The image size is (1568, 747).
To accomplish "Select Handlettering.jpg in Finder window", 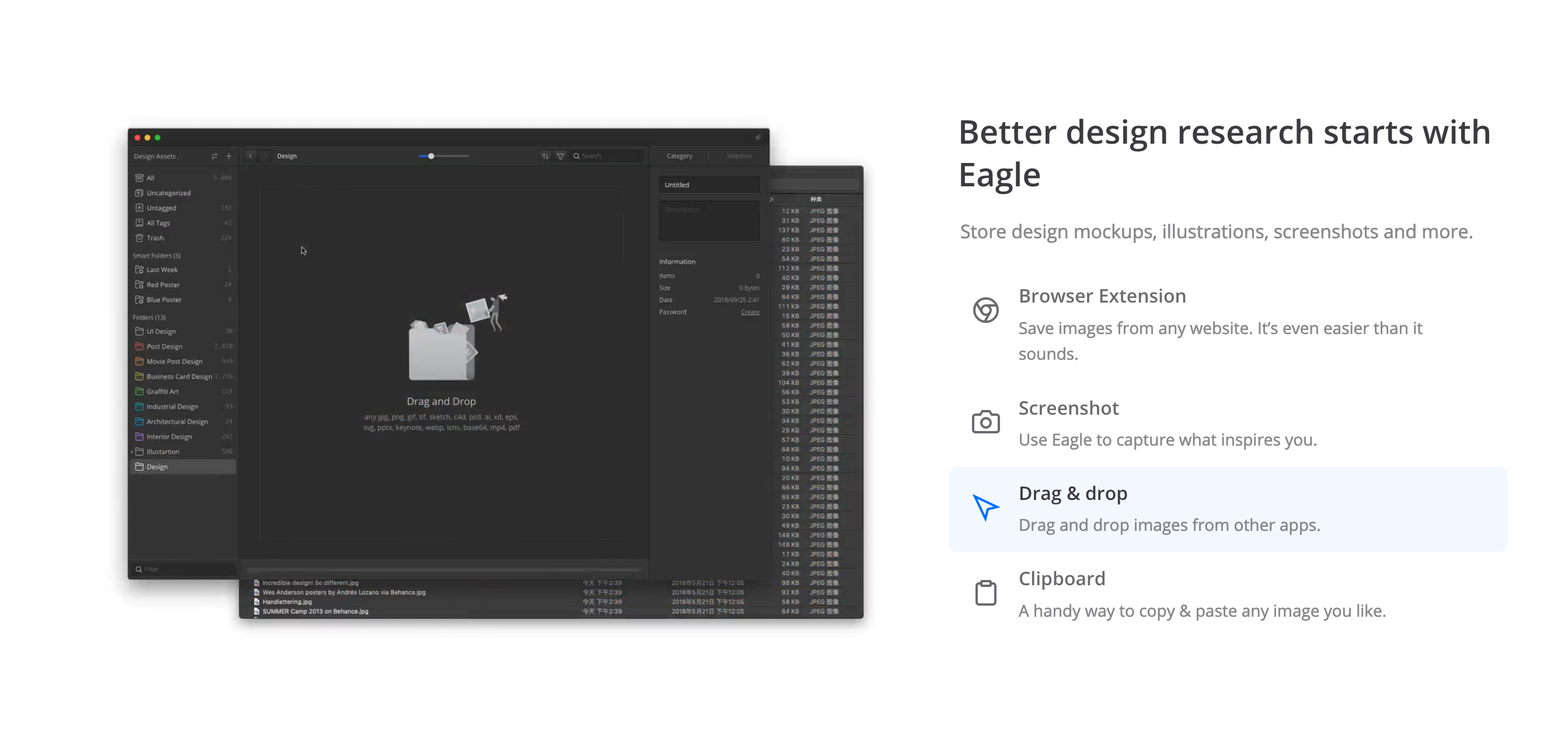I will coord(286,602).
